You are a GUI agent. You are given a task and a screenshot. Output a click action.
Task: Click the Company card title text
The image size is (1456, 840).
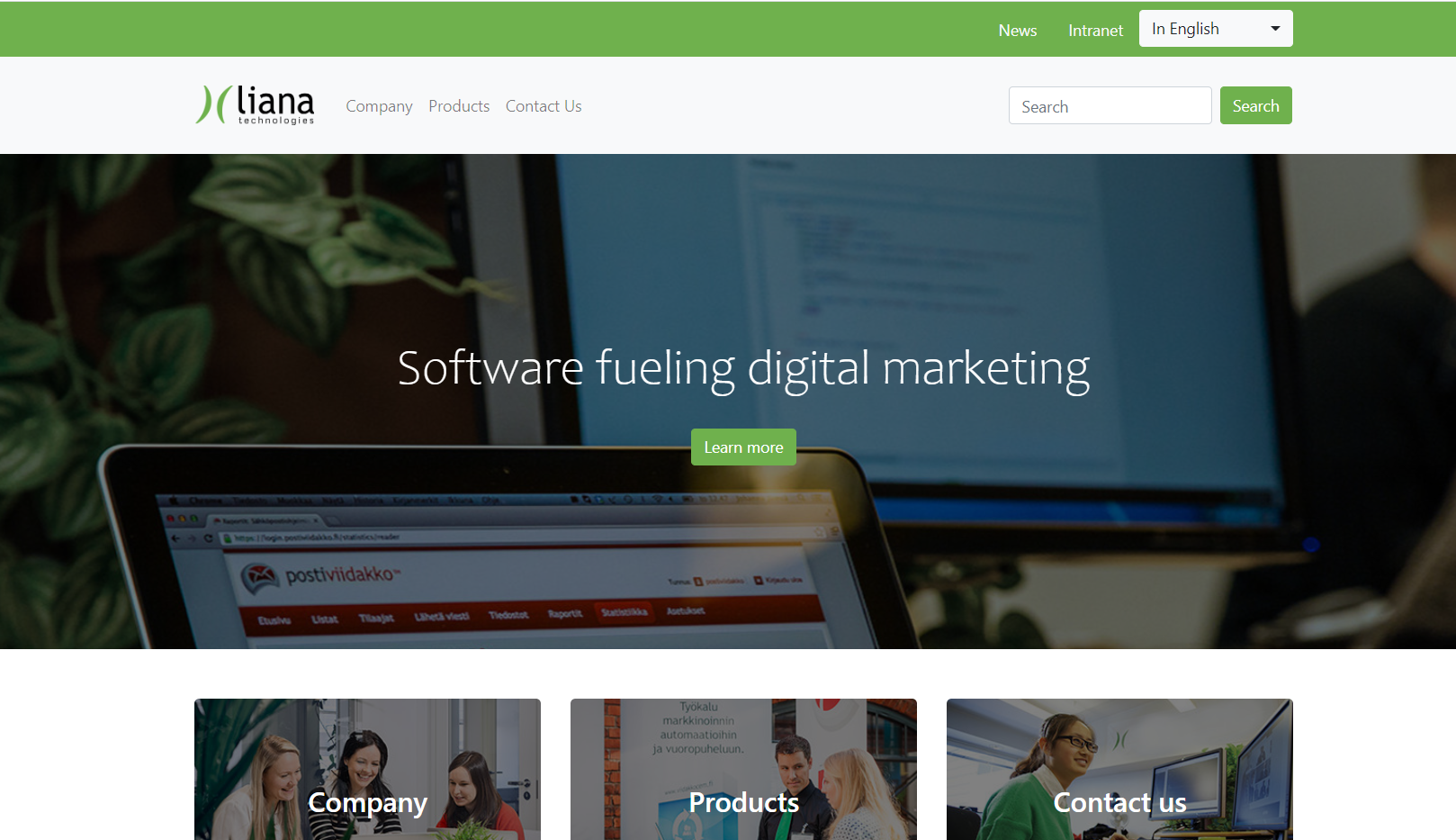(x=367, y=802)
